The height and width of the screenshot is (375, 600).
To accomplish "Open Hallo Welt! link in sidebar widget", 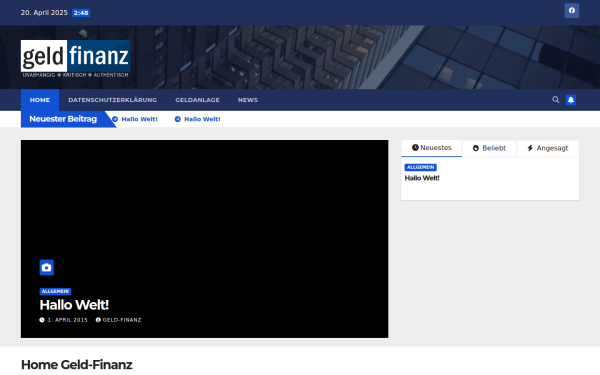I will click(422, 178).
